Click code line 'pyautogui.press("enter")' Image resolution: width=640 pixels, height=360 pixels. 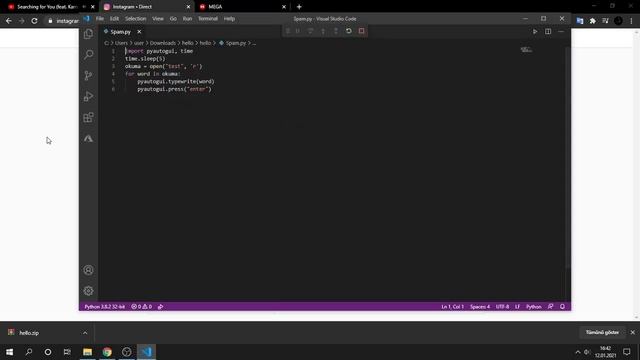[x=174, y=89]
